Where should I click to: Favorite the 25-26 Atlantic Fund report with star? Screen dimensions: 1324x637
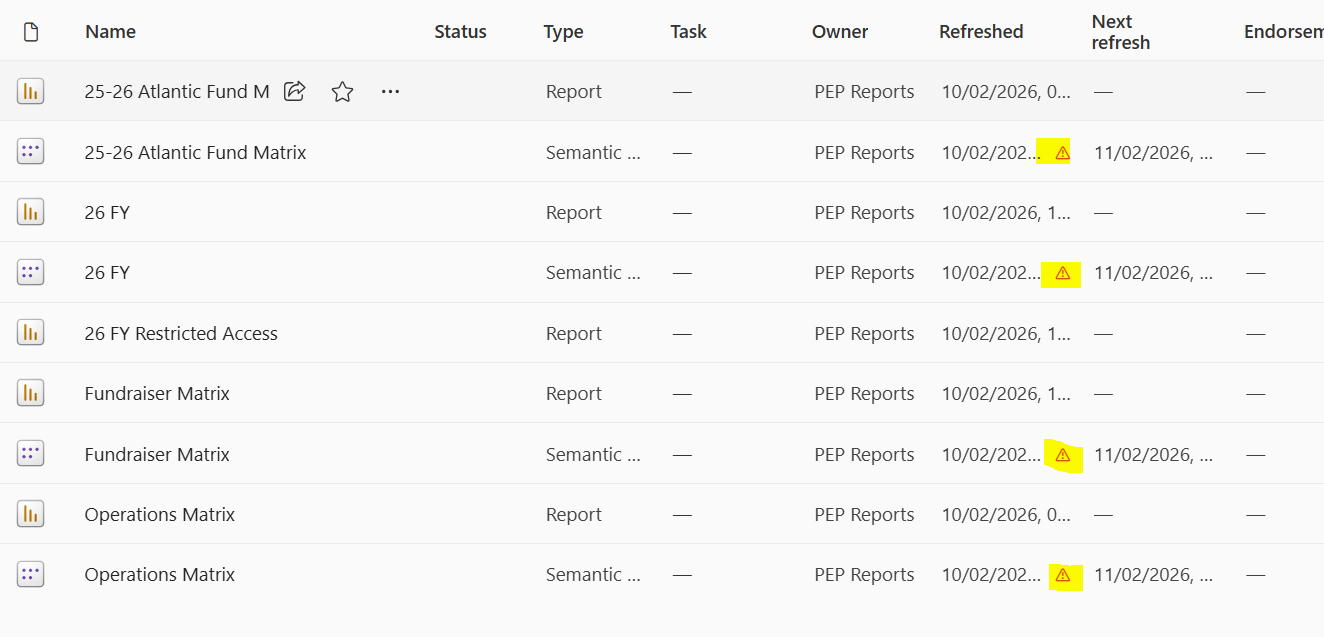click(342, 92)
